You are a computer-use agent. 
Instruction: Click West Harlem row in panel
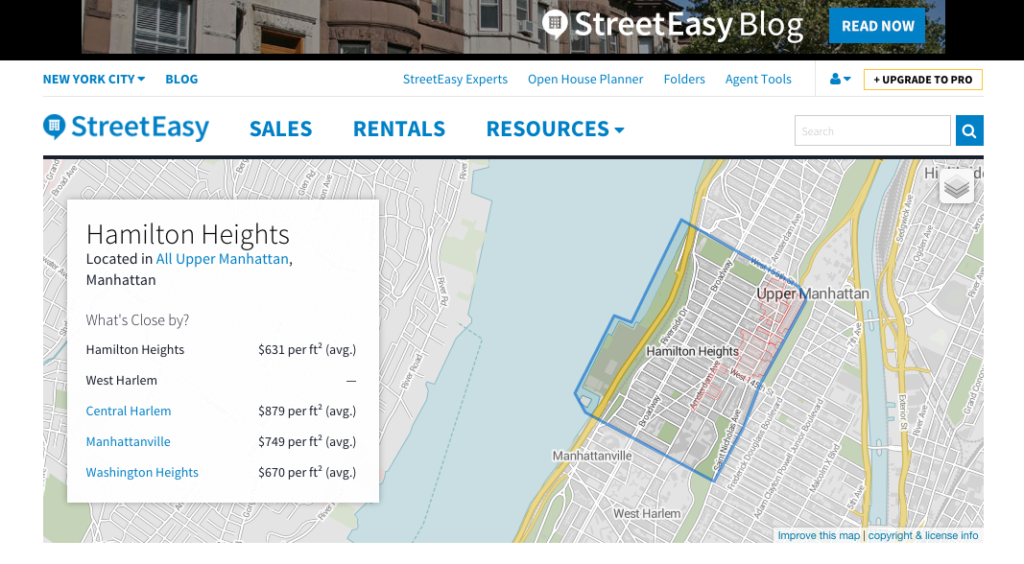pyautogui.click(x=221, y=381)
